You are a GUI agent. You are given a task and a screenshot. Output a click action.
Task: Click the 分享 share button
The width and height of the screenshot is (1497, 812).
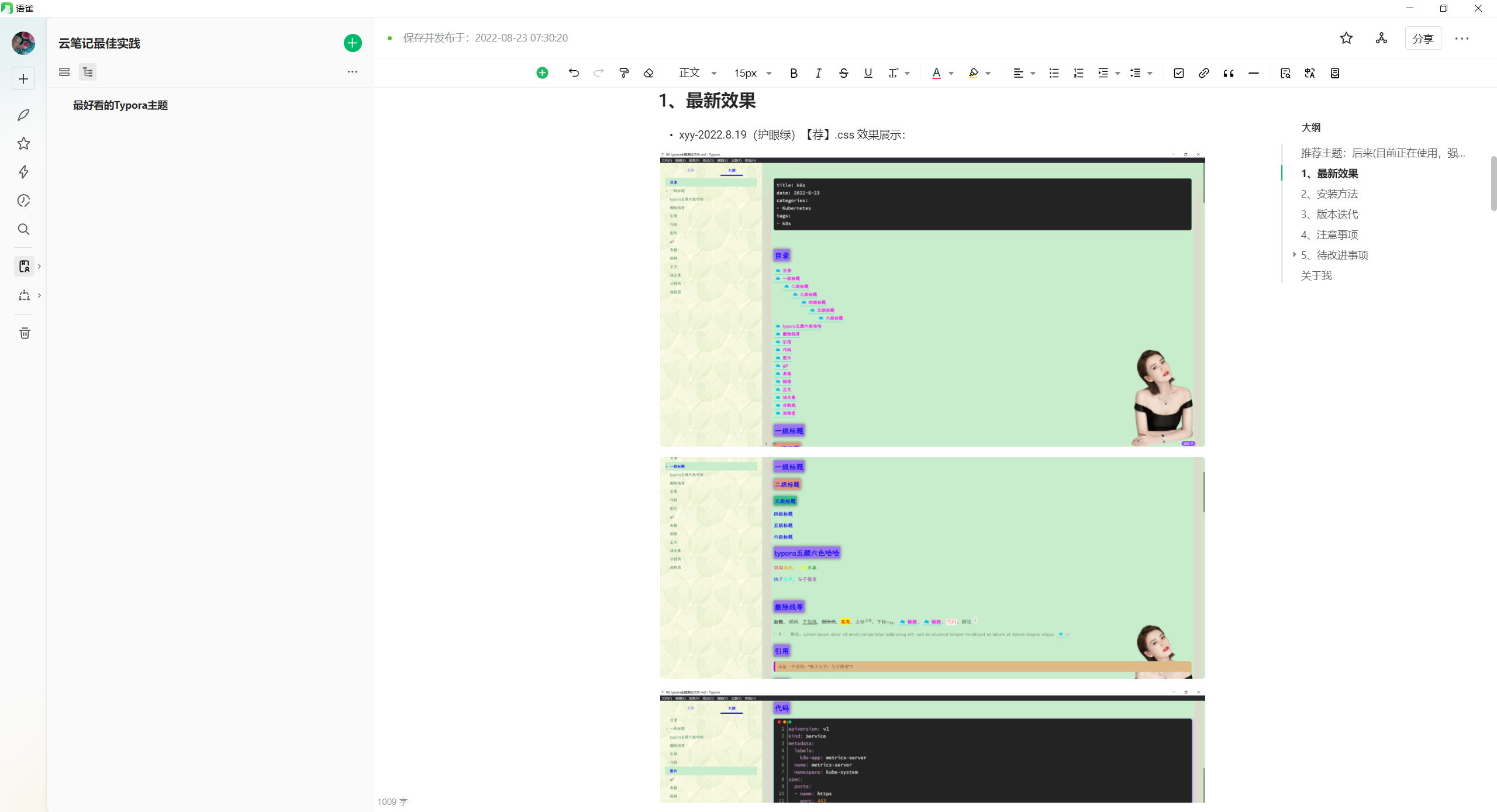tap(1423, 39)
